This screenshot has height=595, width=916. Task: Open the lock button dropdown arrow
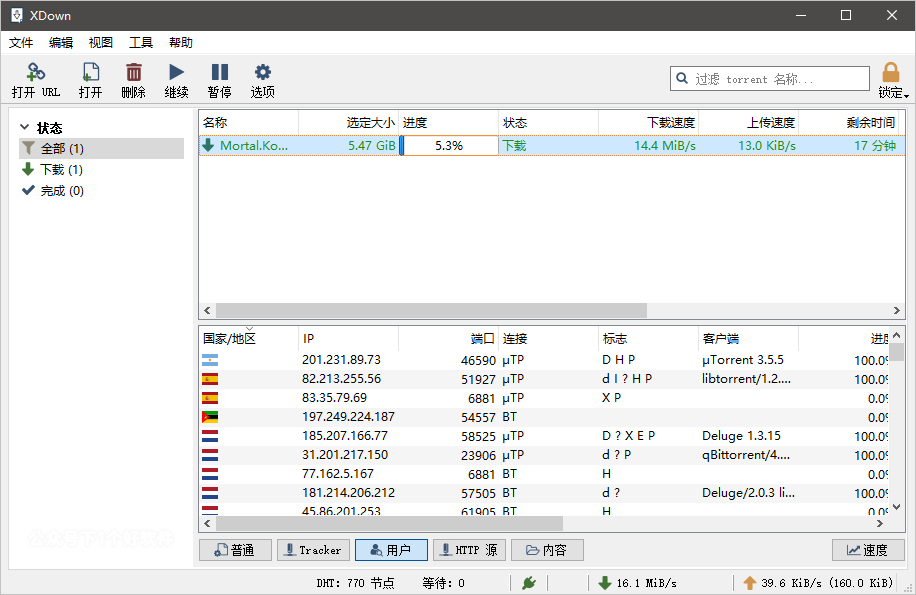click(x=906, y=95)
